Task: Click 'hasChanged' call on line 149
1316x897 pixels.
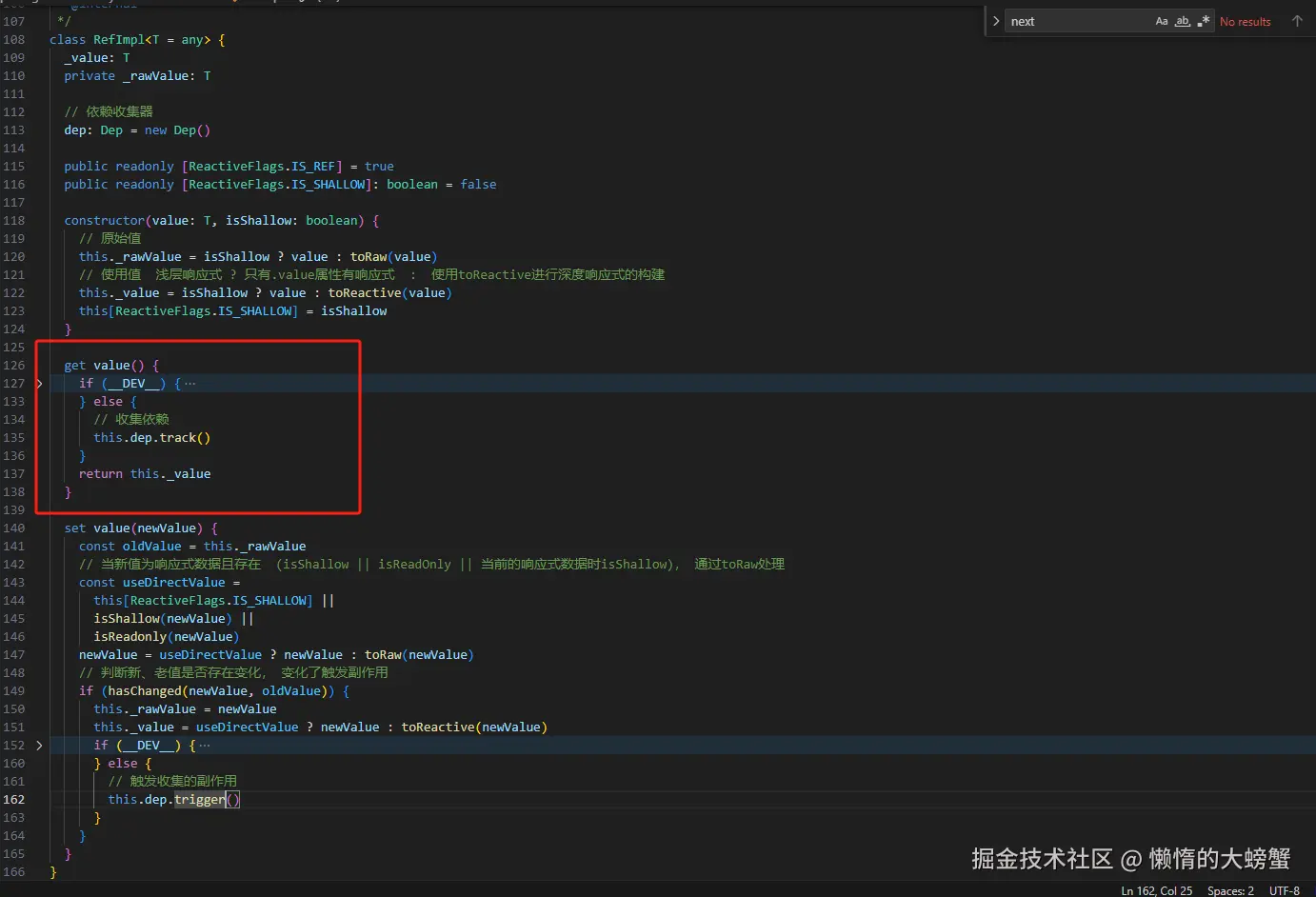Action: 145,691
